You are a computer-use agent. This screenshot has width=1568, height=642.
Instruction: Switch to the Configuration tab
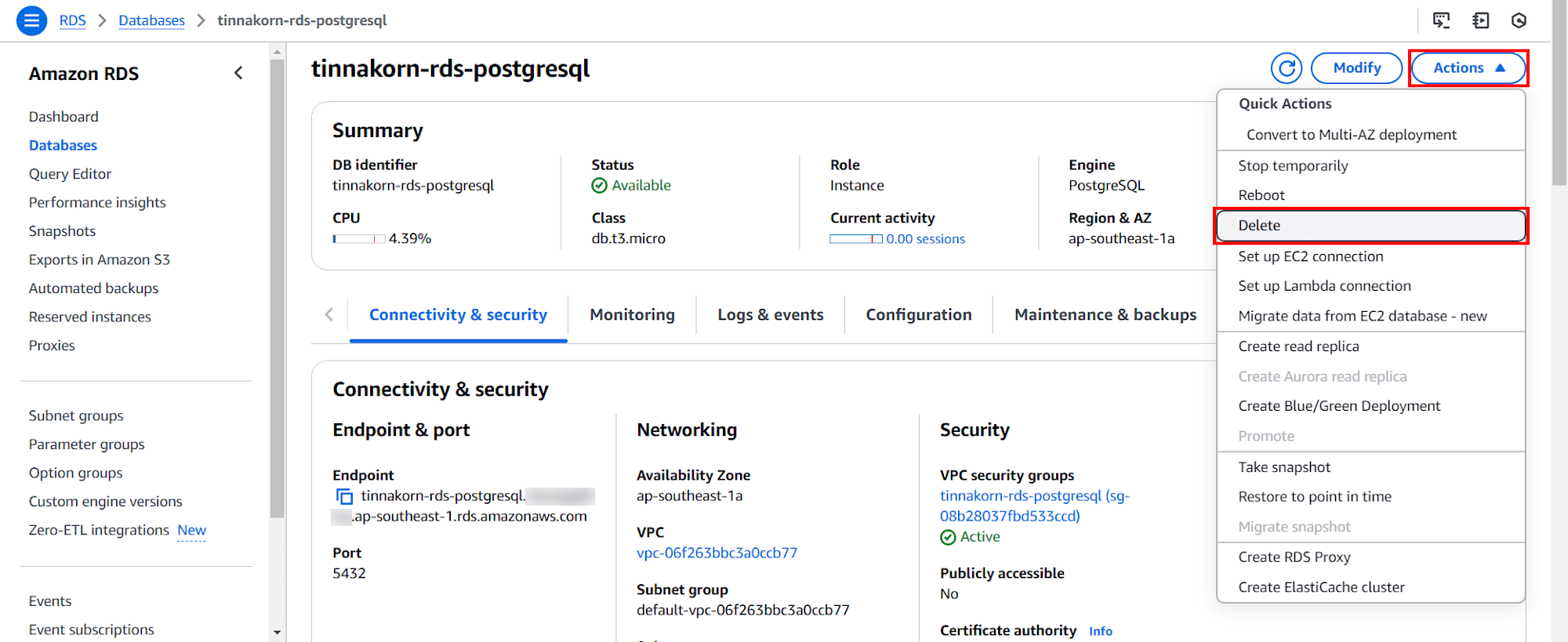[x=919, y=315]
